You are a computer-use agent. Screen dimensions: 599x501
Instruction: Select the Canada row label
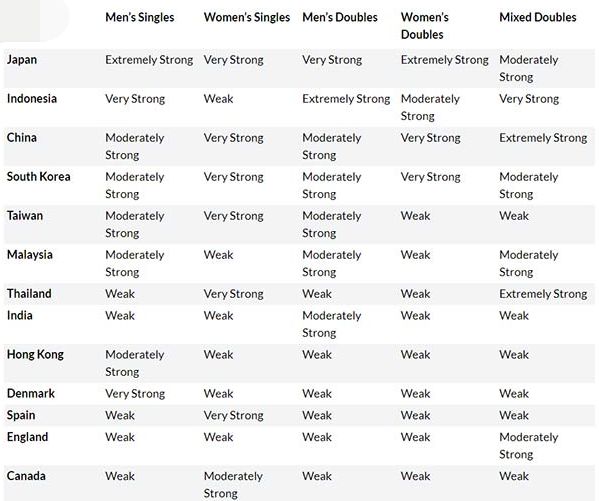26,476
